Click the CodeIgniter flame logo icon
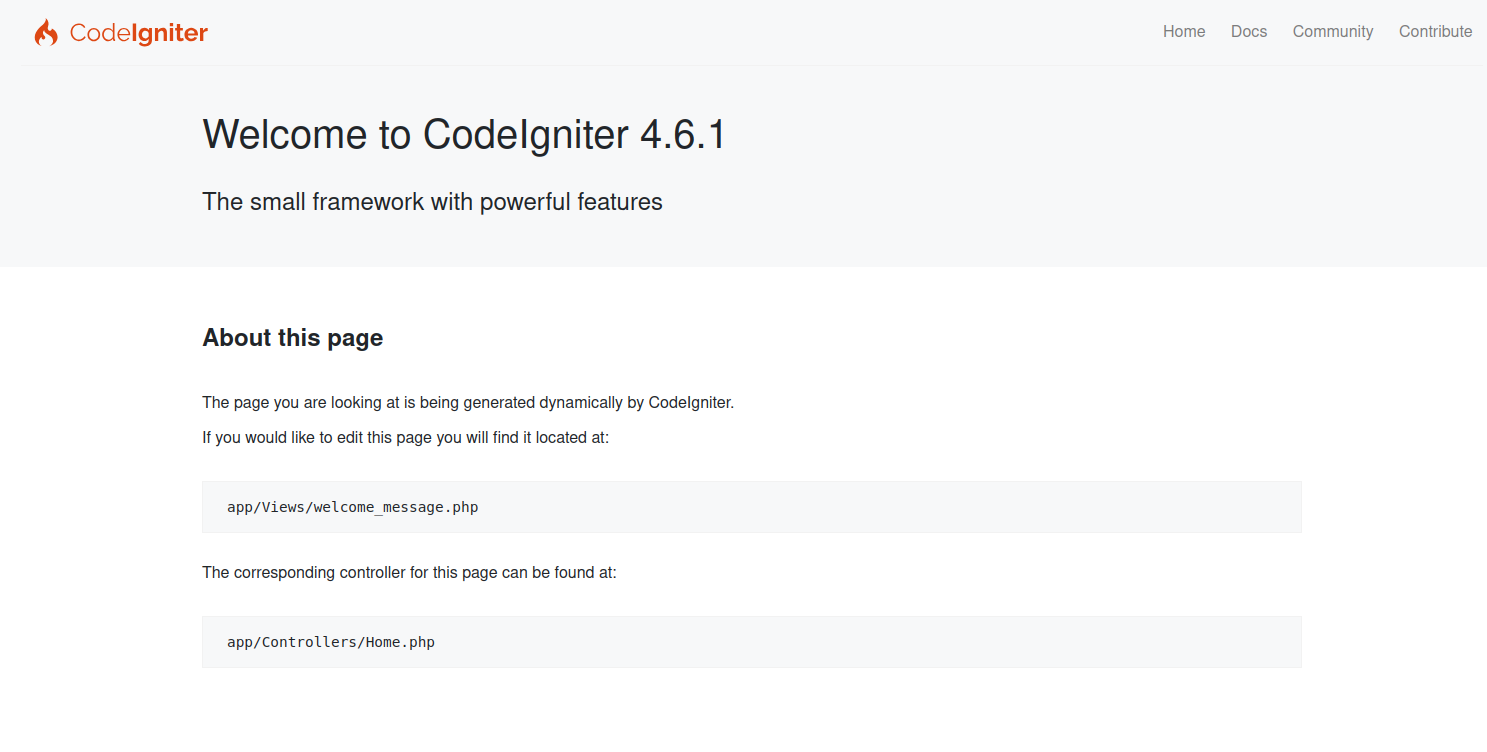 coord(46,33)
